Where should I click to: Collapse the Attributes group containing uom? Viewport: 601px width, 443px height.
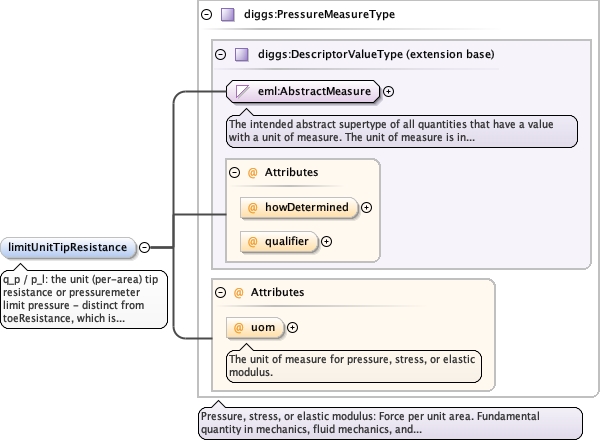(220, 293)
